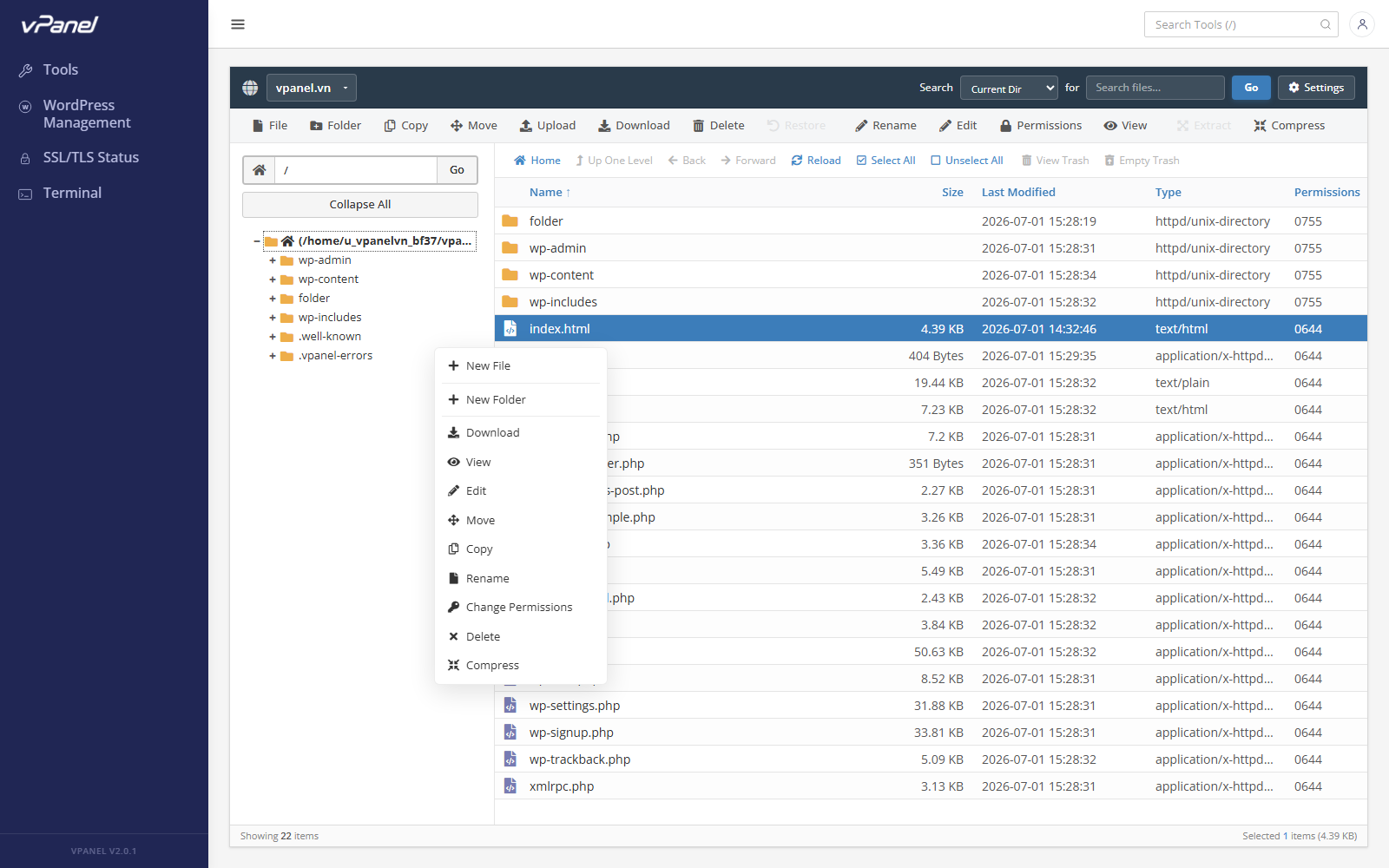This screenshot has width=1389, height=868.
Task: Click the Move toolbar button
Action: point(474,126)
